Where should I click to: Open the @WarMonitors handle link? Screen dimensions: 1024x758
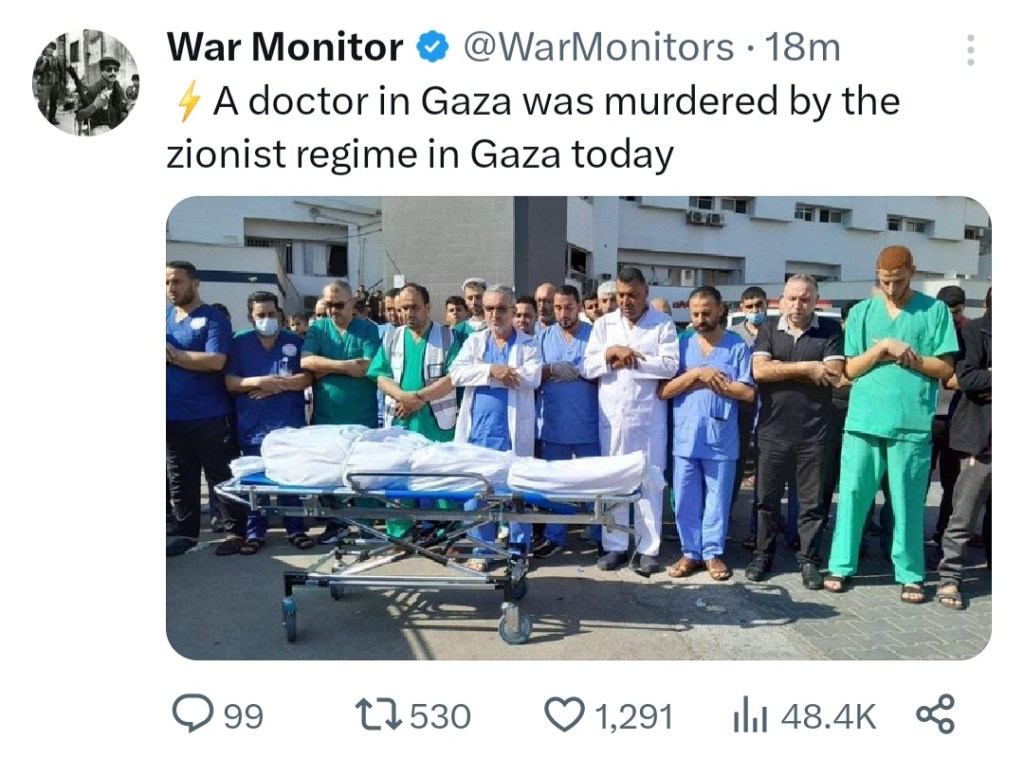(x=598, y=48)
